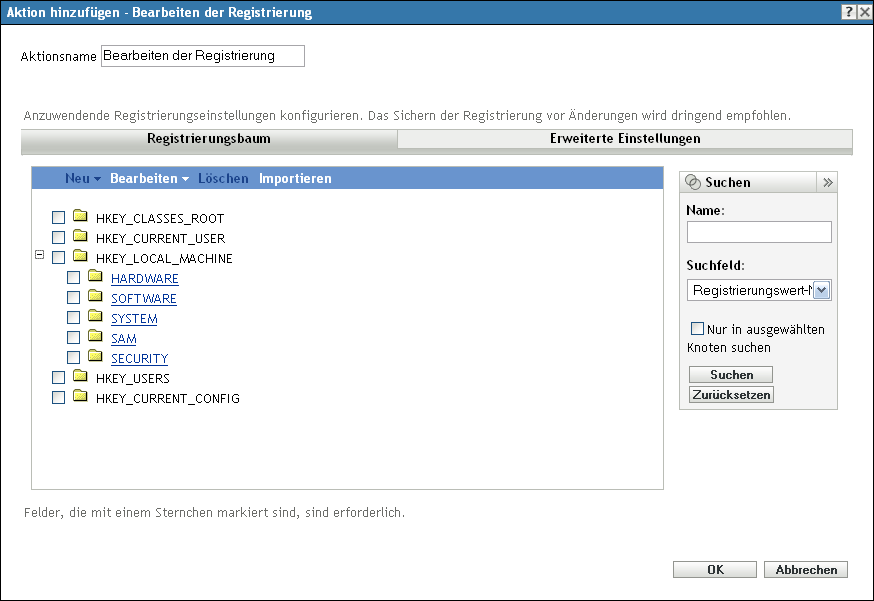Open the Neu dropdown menu

click(x=83, y=179)
